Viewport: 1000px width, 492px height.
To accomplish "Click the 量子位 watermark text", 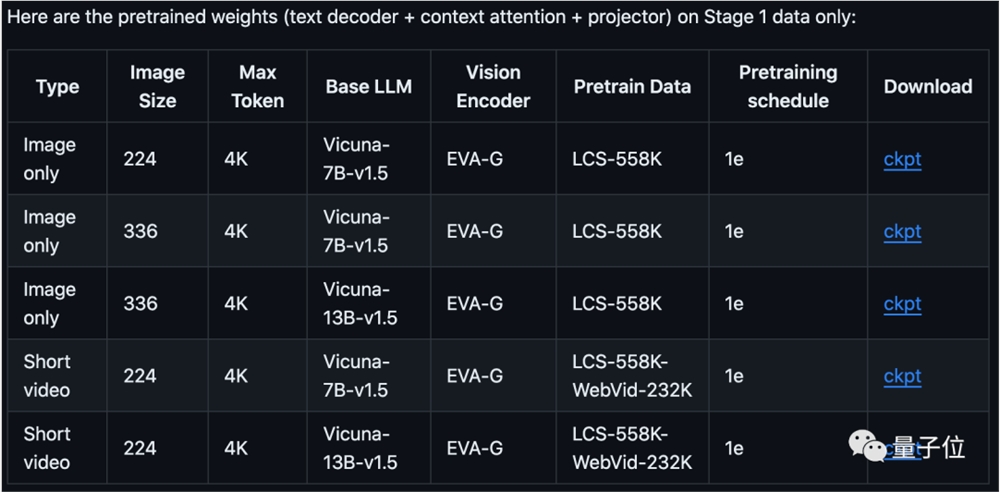I will (x=930, y=447).
